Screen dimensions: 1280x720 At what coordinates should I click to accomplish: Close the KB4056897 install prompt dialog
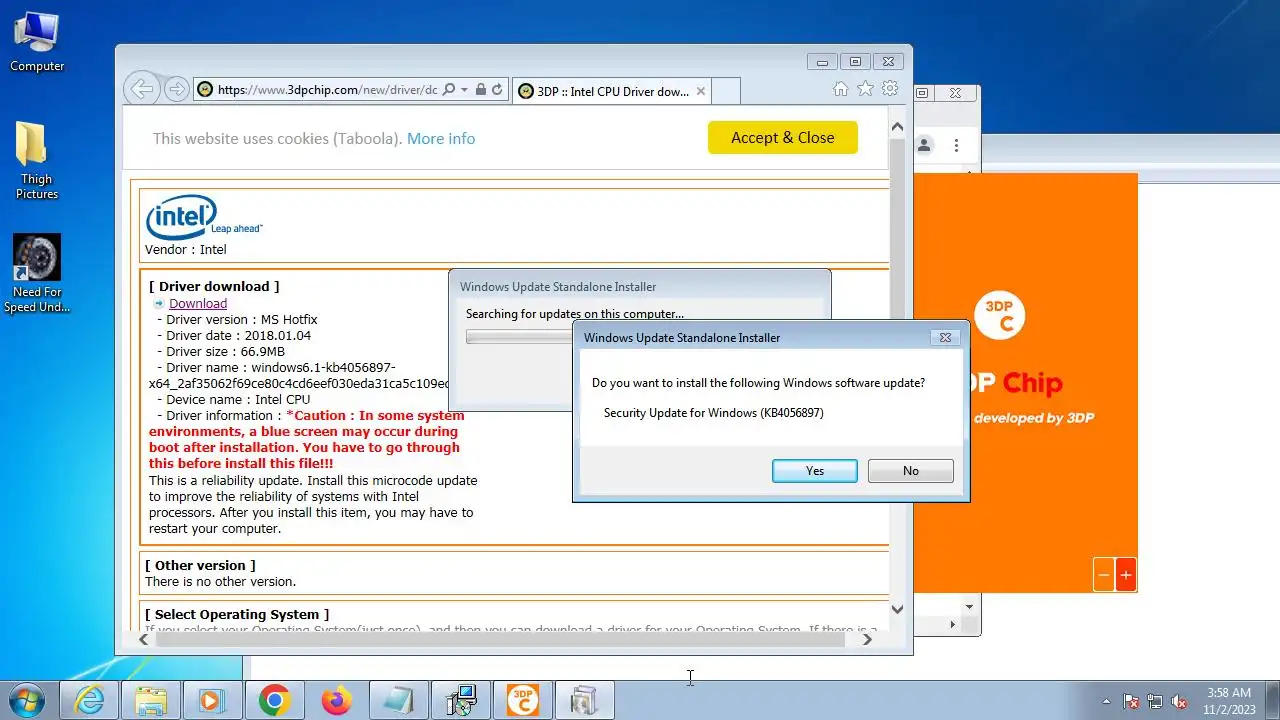[945, 338]
